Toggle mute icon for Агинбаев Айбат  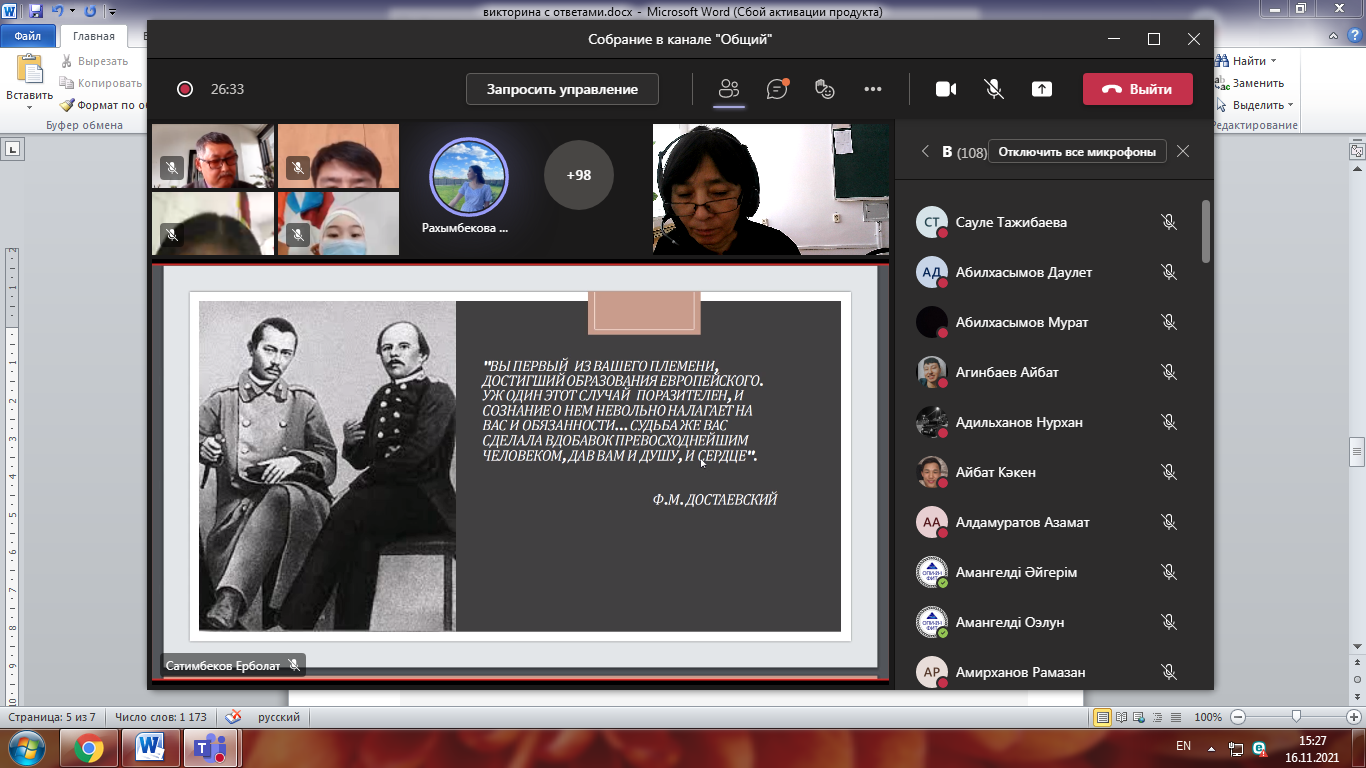pyautogui.click(x=1168, y=372)
